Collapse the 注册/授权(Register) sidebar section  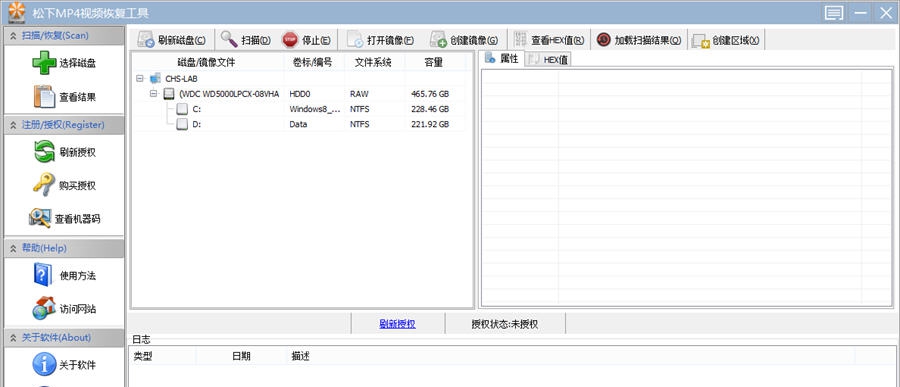coord(13,125)
